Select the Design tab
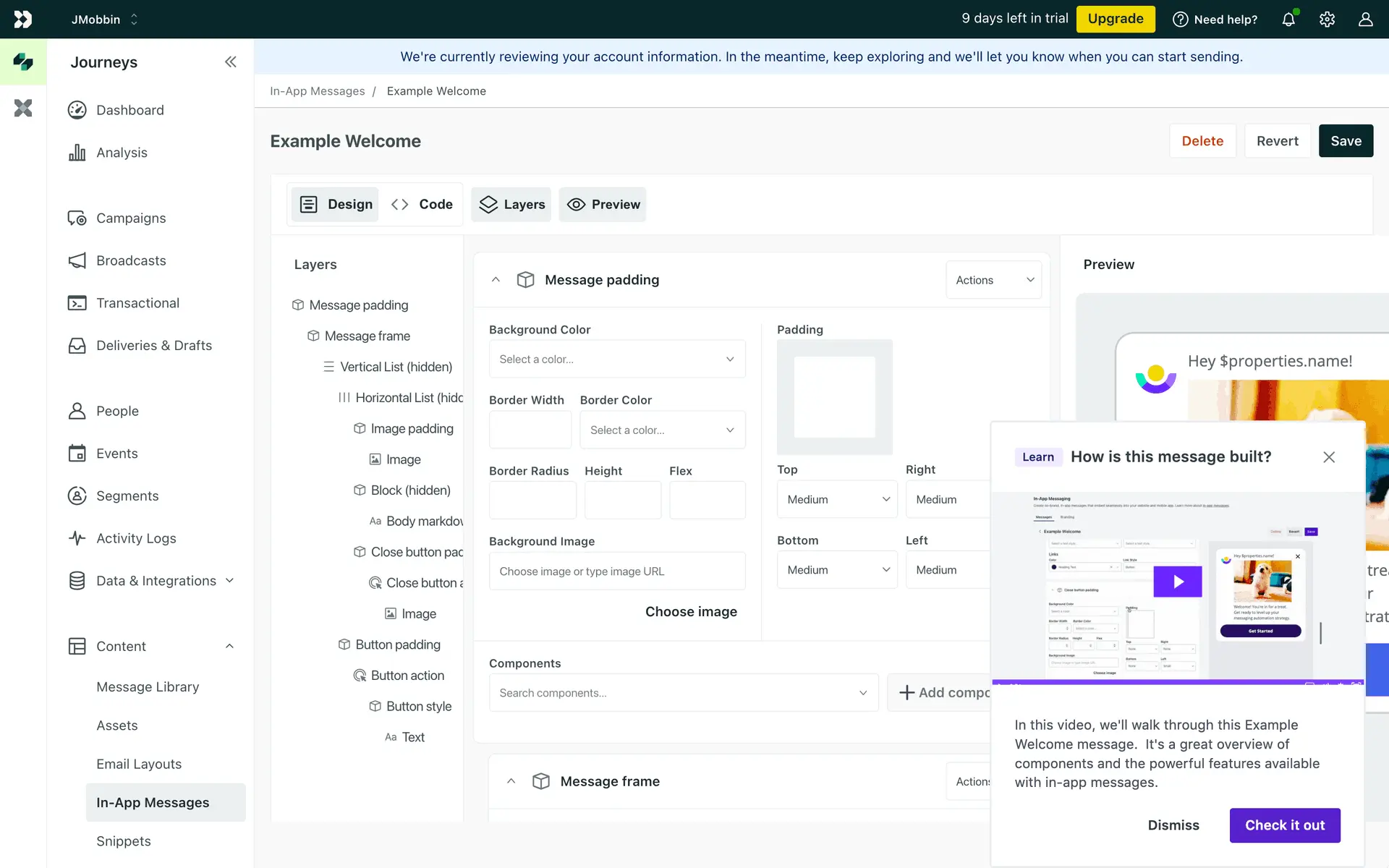The width and height of the screenshot is (1389, 868). pyautogui.click(x=336, y=205)
